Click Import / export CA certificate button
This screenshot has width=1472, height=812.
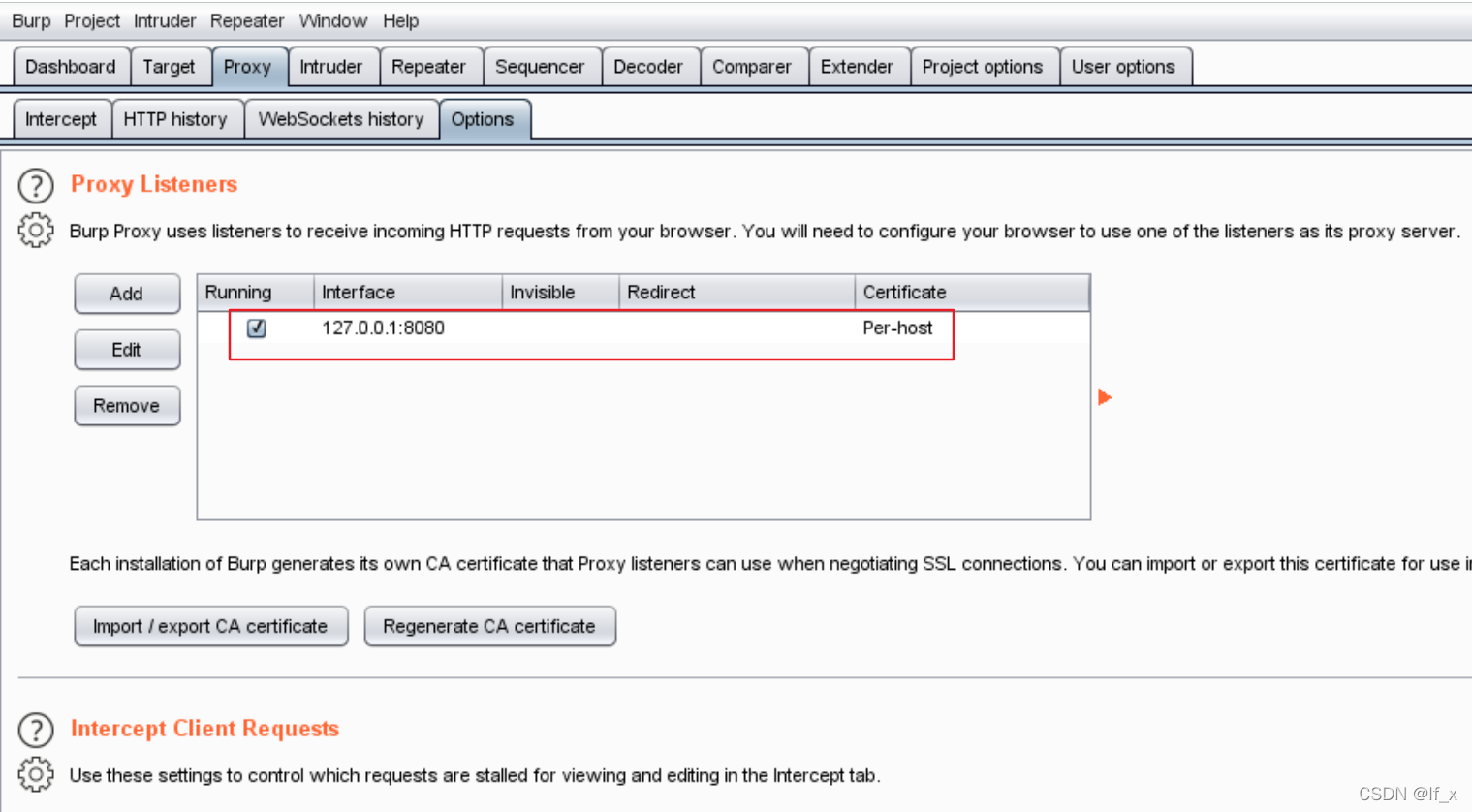pos(211,626)
